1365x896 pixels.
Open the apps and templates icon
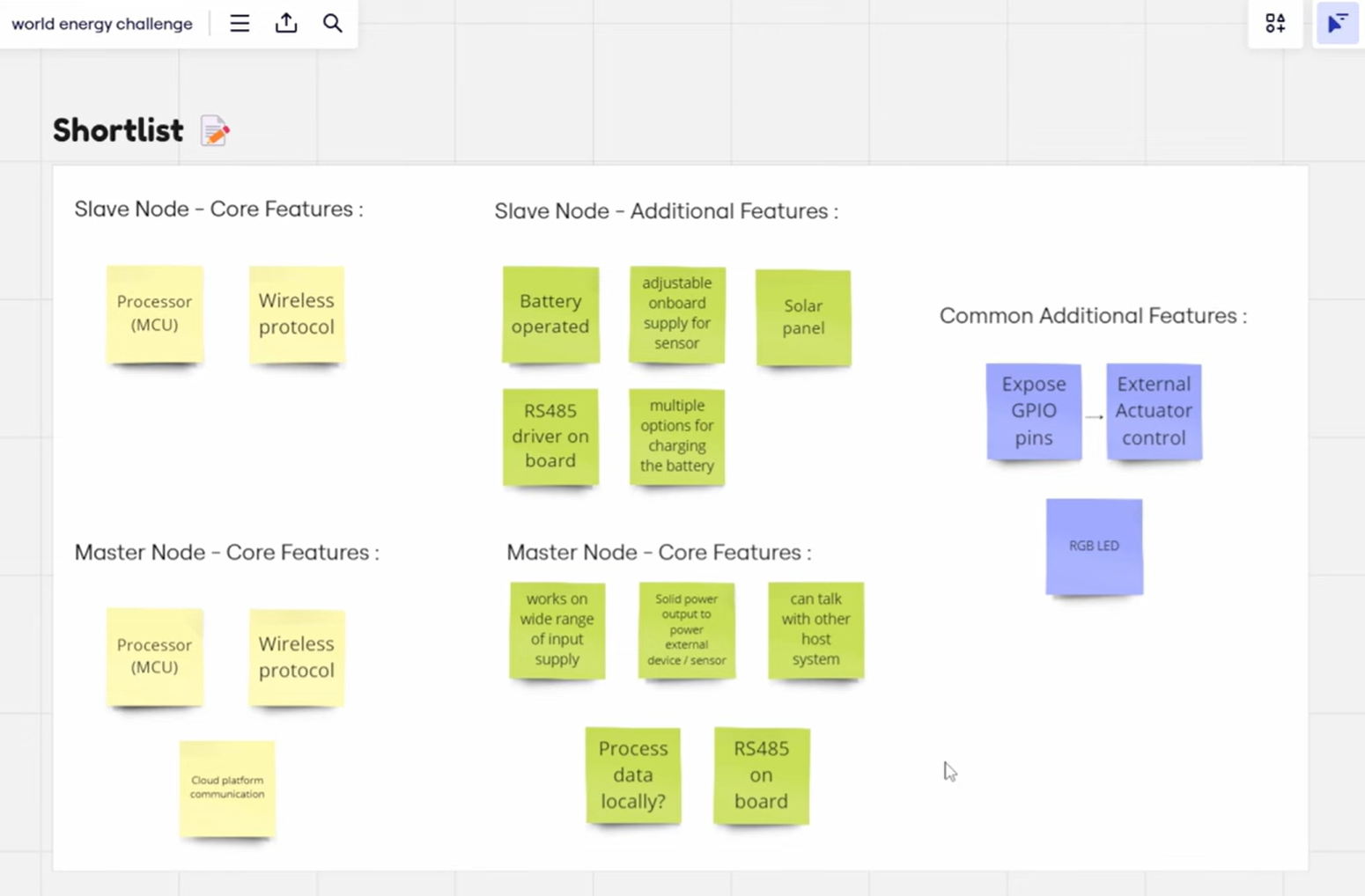point(1274,24)
